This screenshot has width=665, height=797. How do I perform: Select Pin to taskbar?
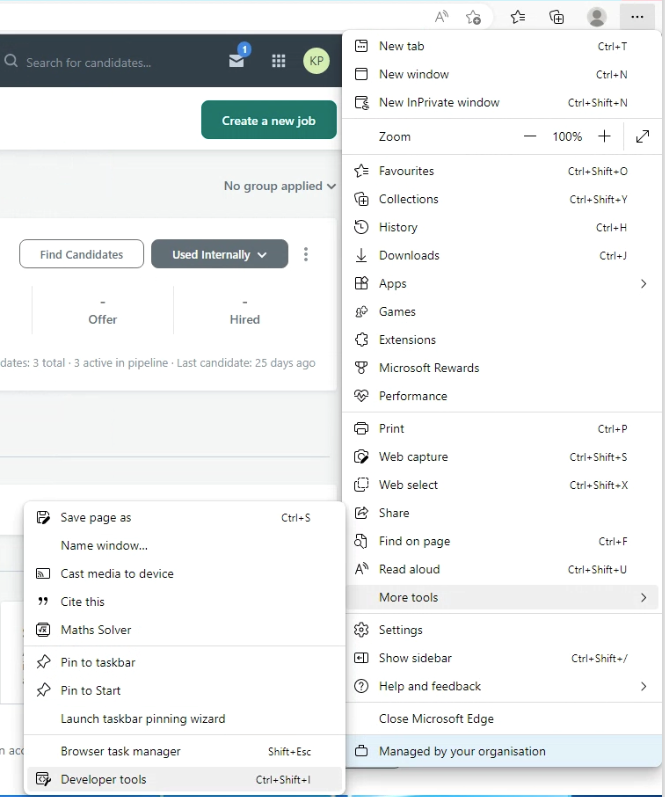(185, 663)
